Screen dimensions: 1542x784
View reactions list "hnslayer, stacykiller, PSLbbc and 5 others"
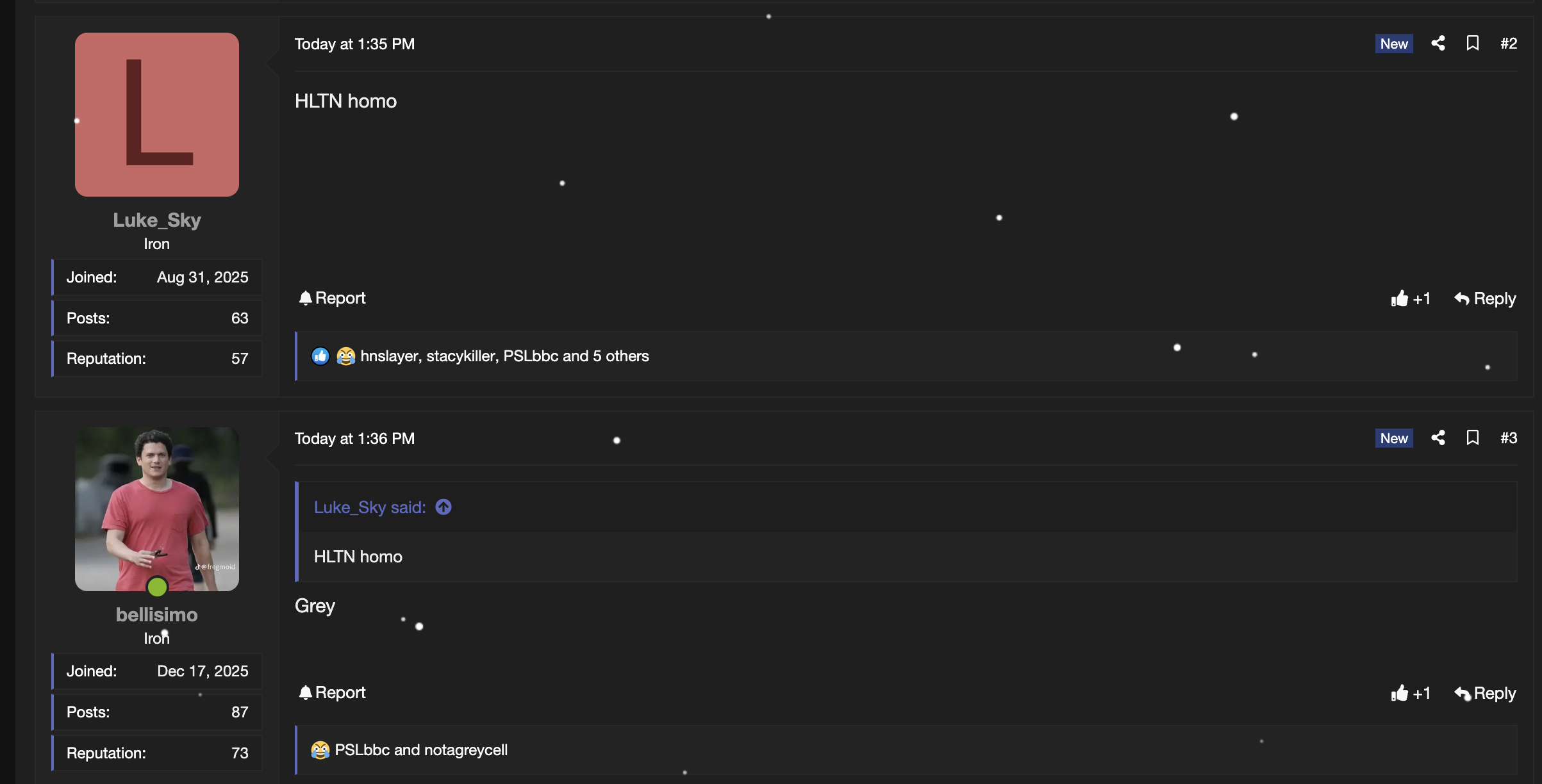click(504, 356)
